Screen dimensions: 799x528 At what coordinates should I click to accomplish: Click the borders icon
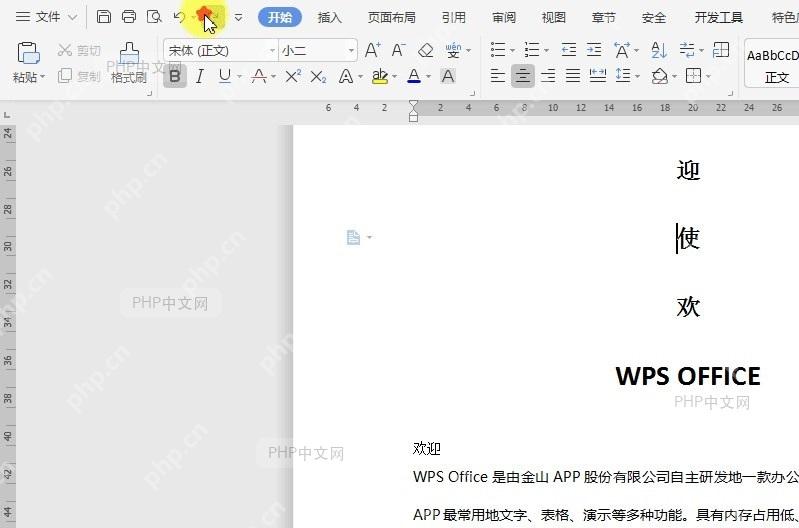[x=694, y=76]
